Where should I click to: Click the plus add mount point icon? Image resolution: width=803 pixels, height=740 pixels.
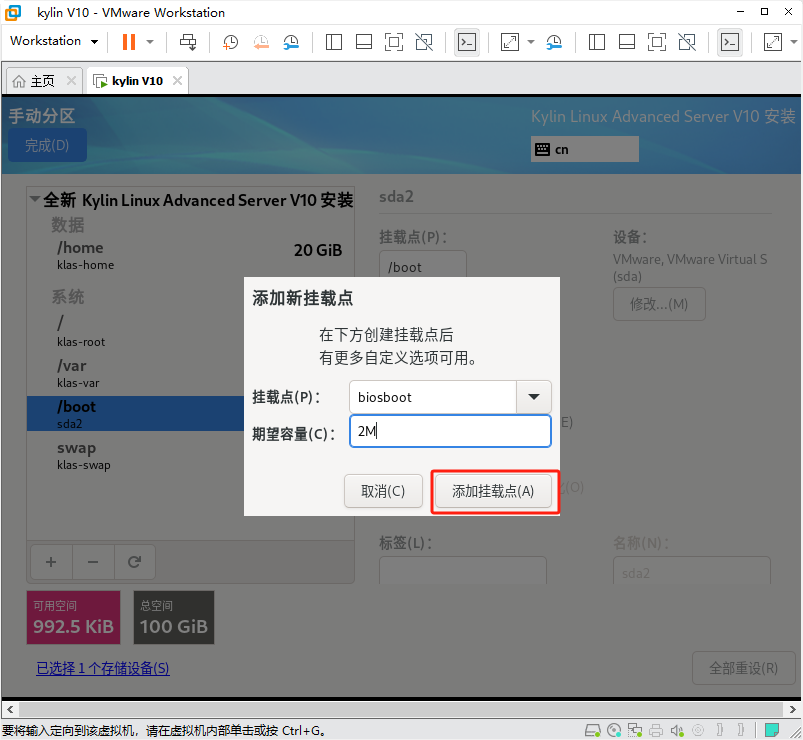(x=51, y=562)
